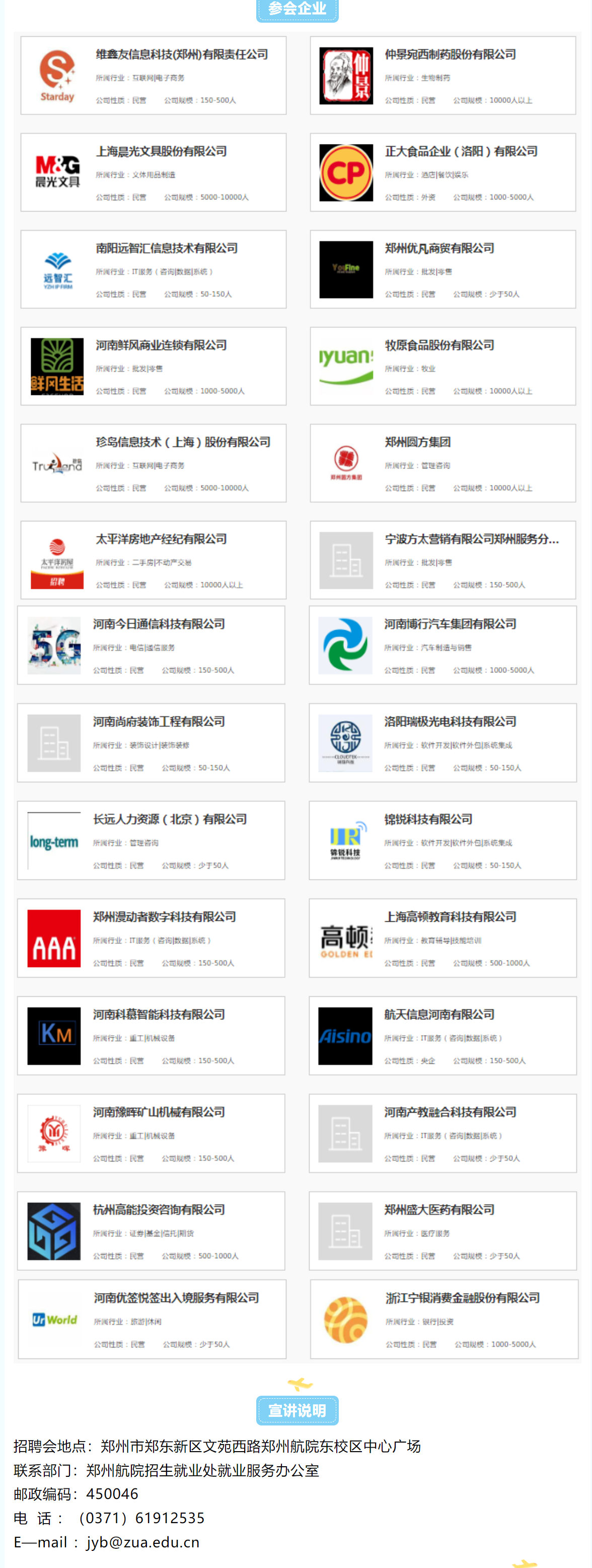
Task: Click the long-term logo
Action: 54,841
